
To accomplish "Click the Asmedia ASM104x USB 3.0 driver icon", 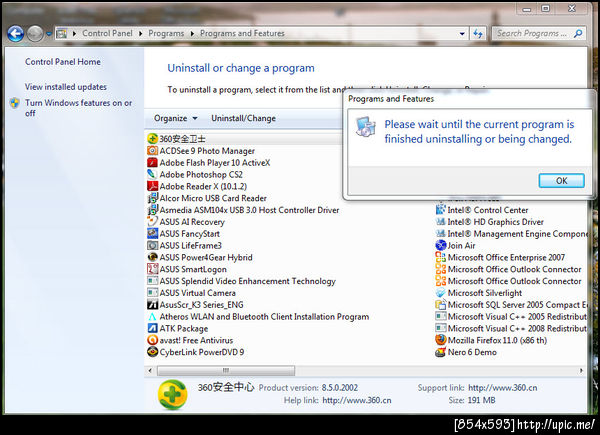I will 153,210.
